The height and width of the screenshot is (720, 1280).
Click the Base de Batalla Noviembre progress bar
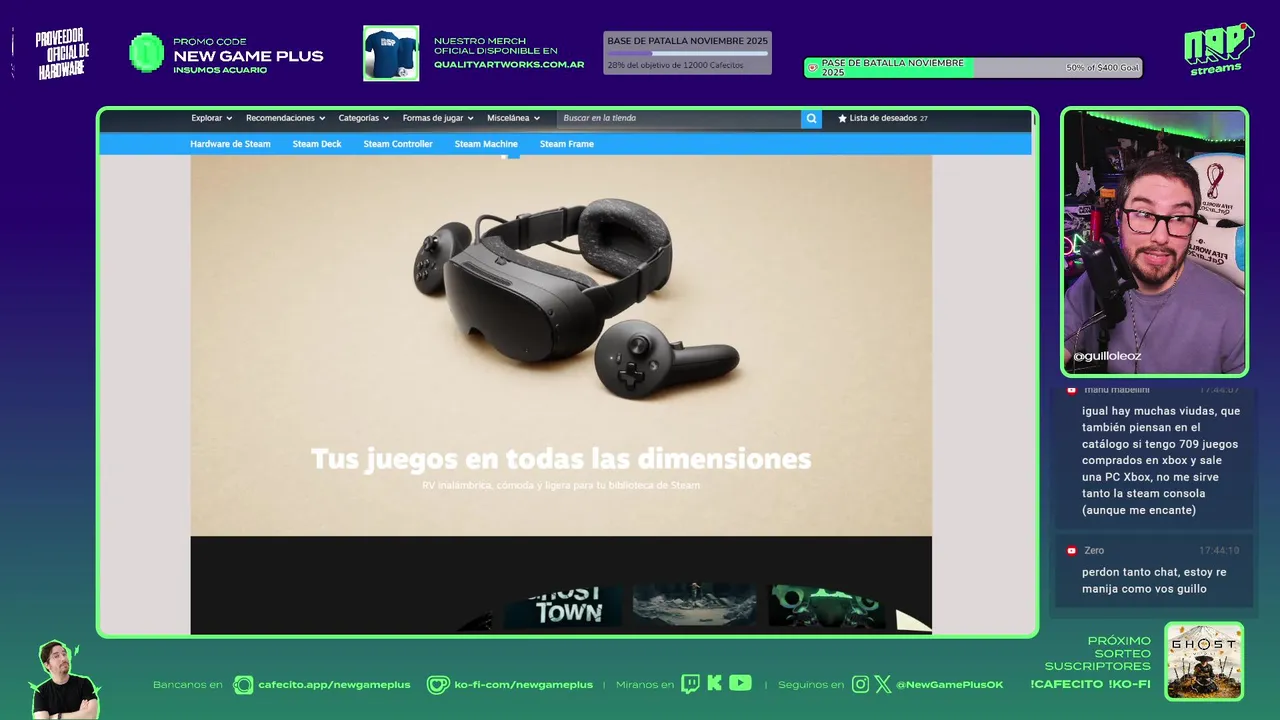click(x=687, y=53)
